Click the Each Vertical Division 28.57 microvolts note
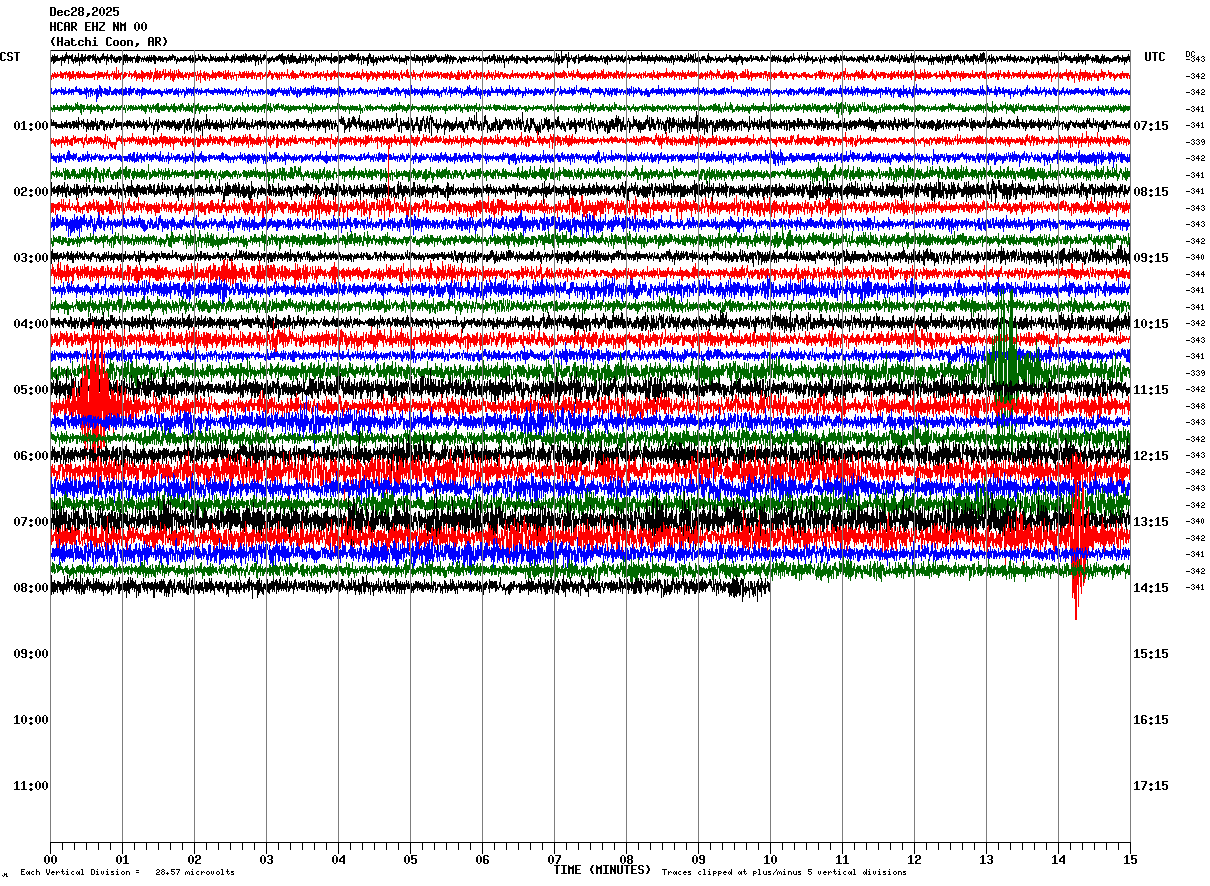 click(127, 873)
